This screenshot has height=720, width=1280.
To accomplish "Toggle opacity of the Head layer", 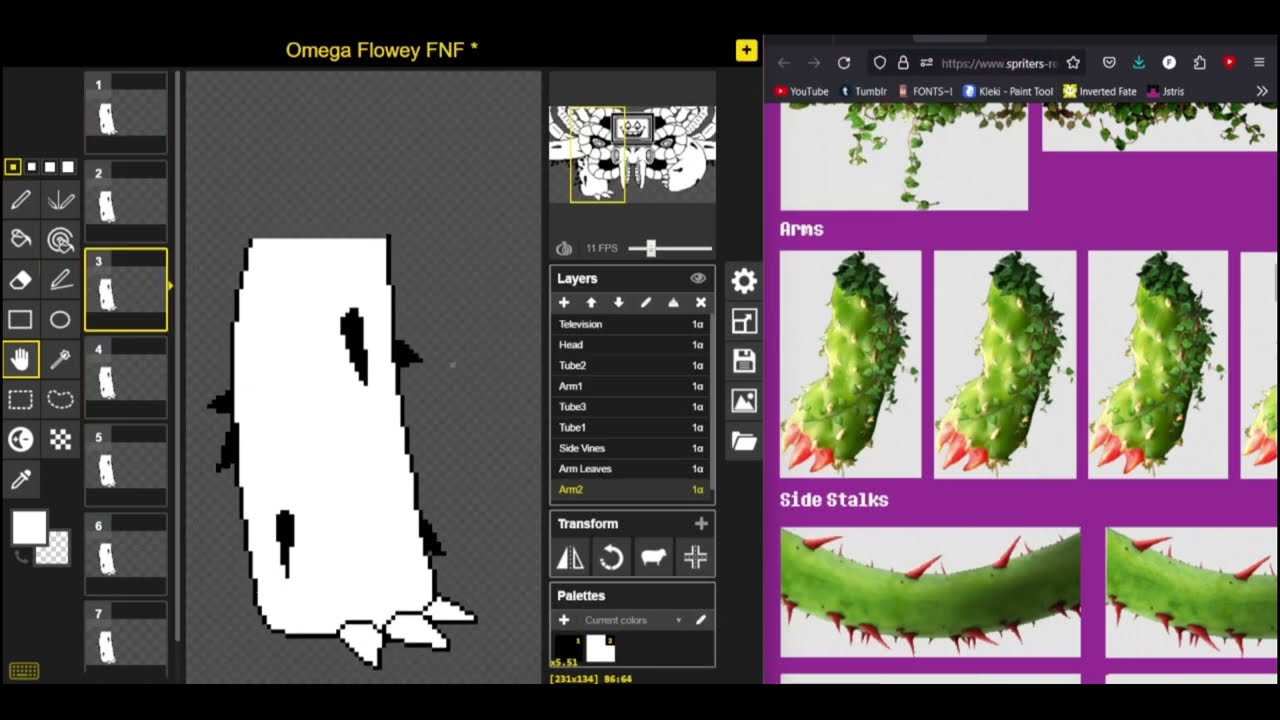I will [698, 345].
